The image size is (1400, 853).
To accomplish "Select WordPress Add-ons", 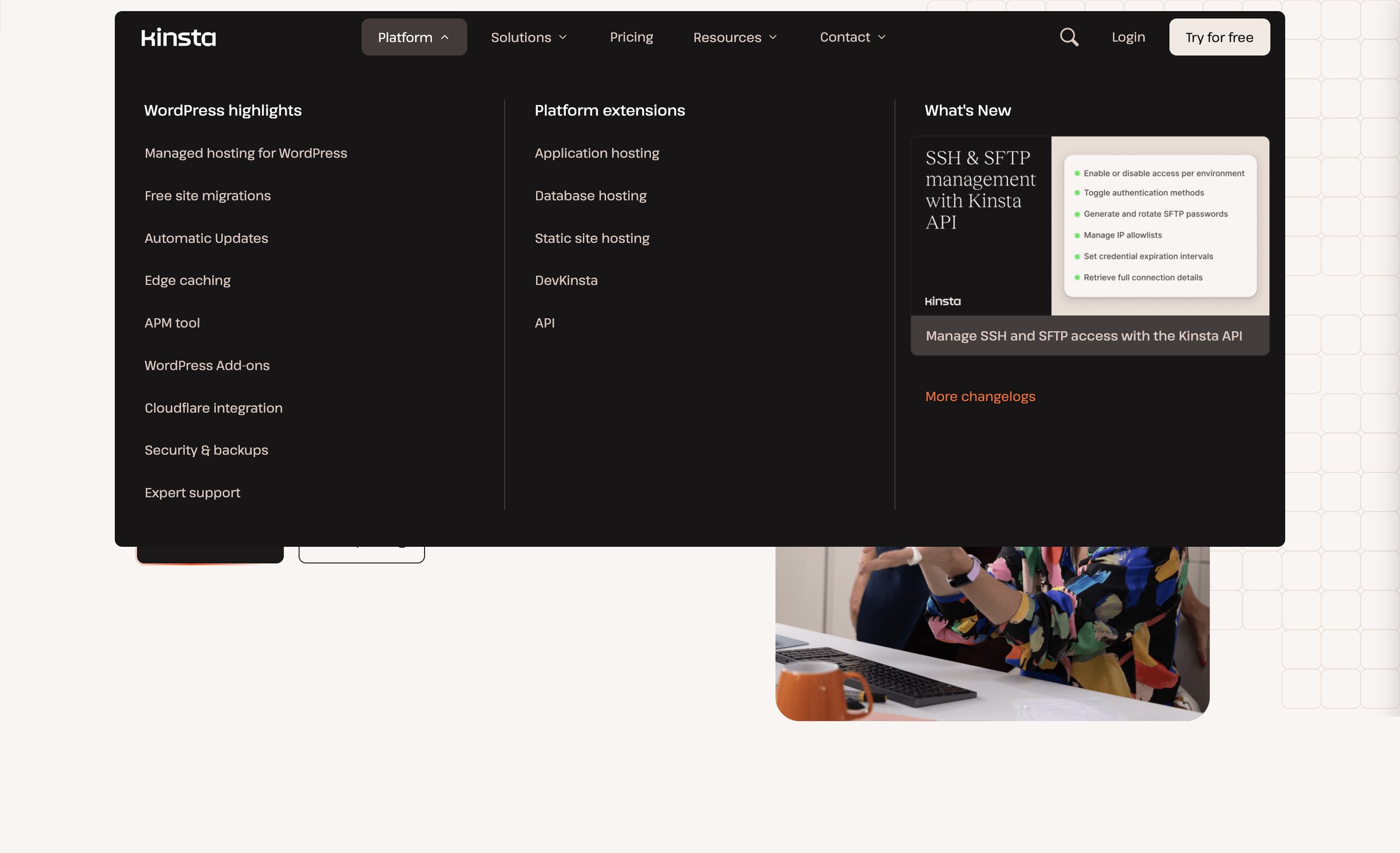I will coord(207,366).
